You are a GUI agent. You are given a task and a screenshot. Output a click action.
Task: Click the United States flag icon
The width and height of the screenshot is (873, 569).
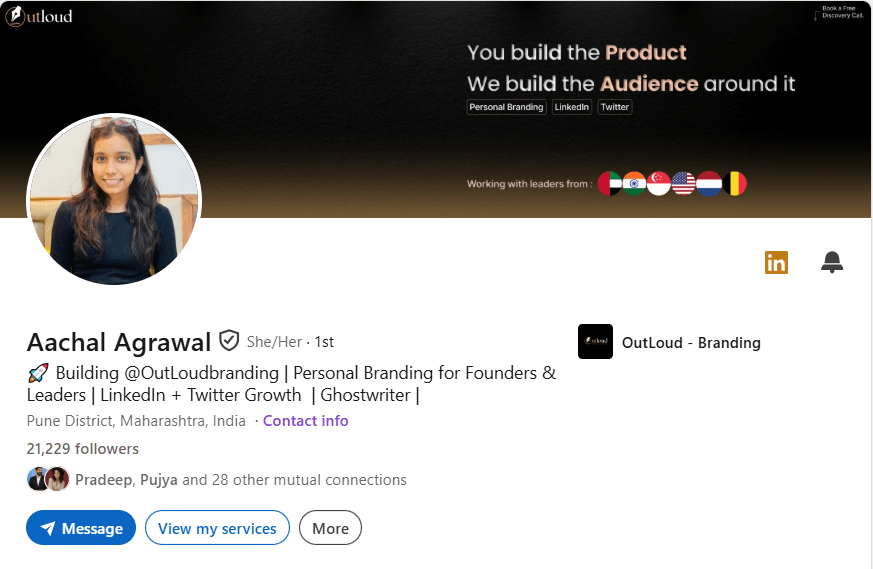[683, 184]
